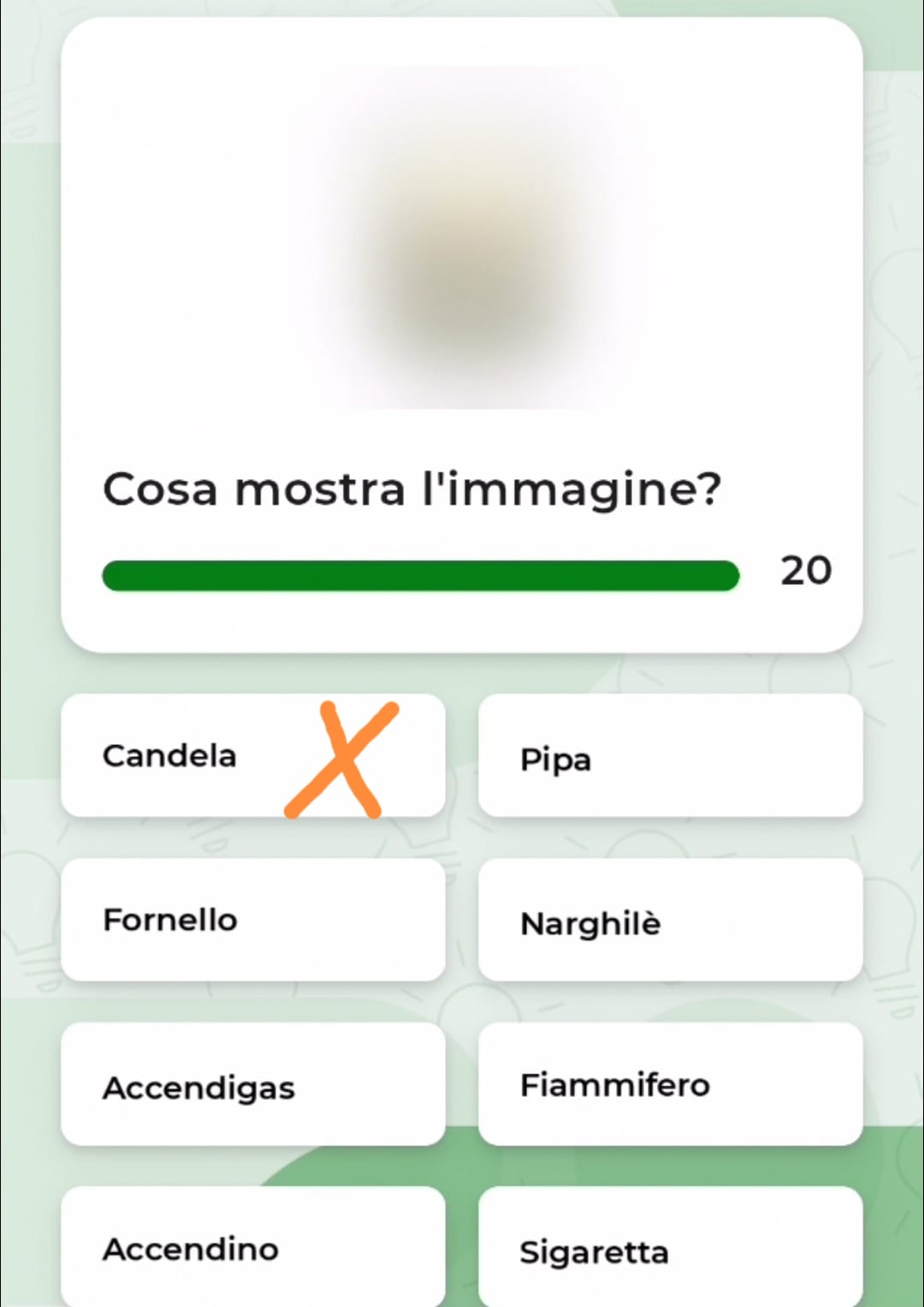Choose the Accendigas option
This screenshot has height=1307, width=924.
click(253, 1085)
